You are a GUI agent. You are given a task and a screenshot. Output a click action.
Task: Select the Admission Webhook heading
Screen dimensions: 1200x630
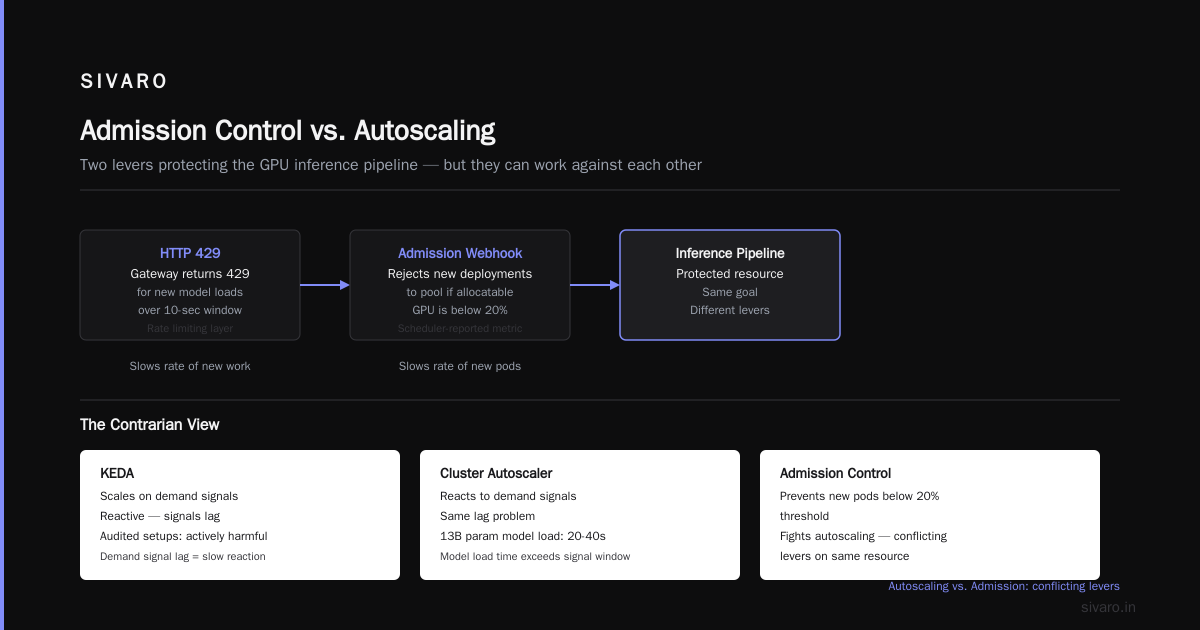point(460,254)
